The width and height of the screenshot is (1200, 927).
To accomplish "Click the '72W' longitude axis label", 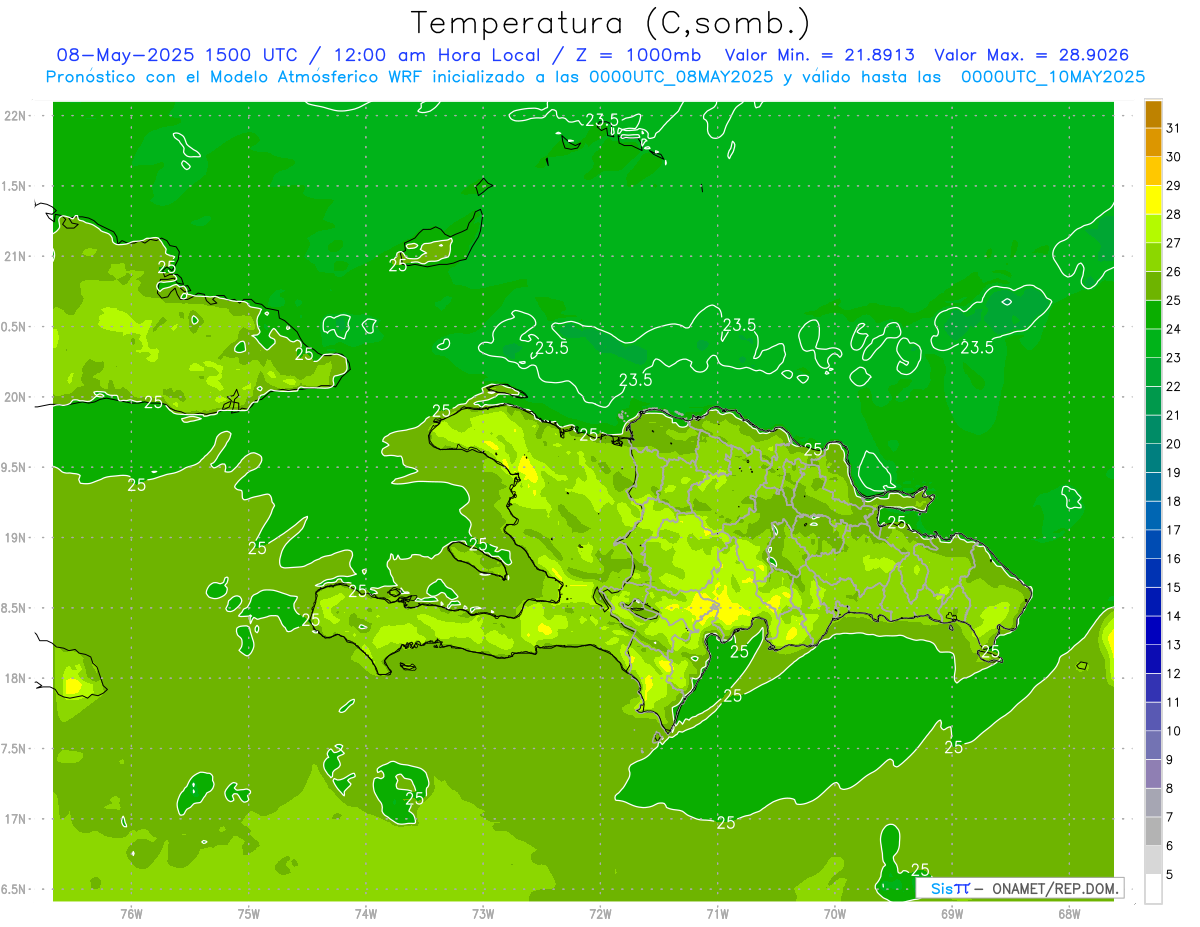I will [x=600, y=914].
